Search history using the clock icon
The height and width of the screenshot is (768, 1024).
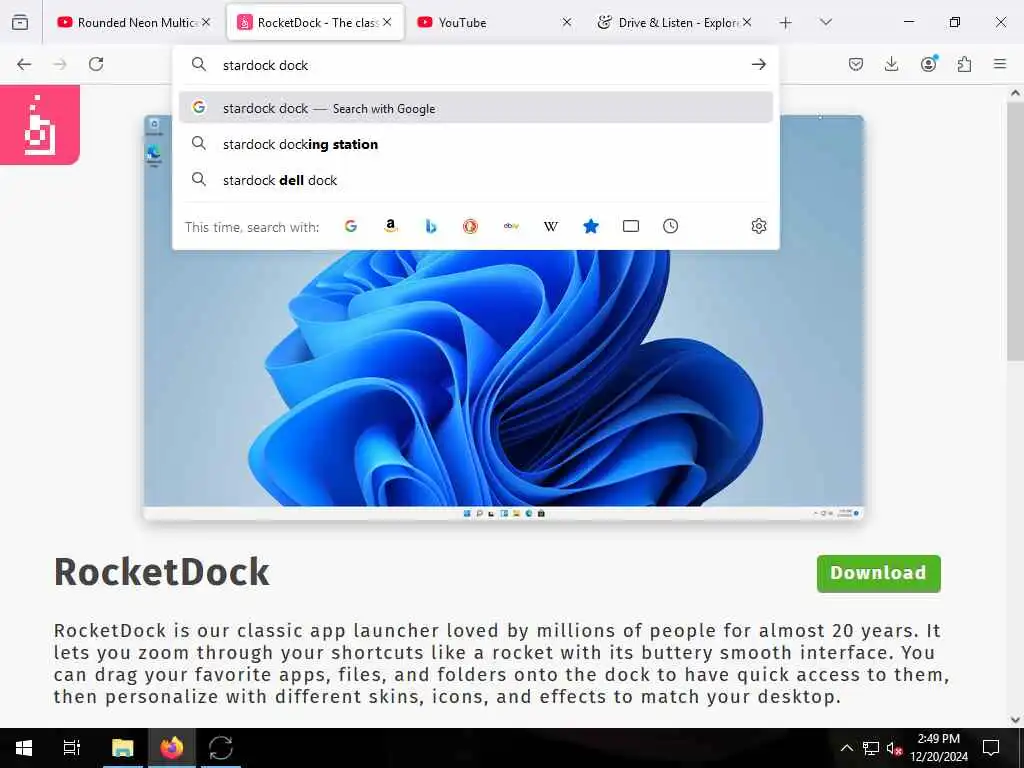click(x=670, y=226)
